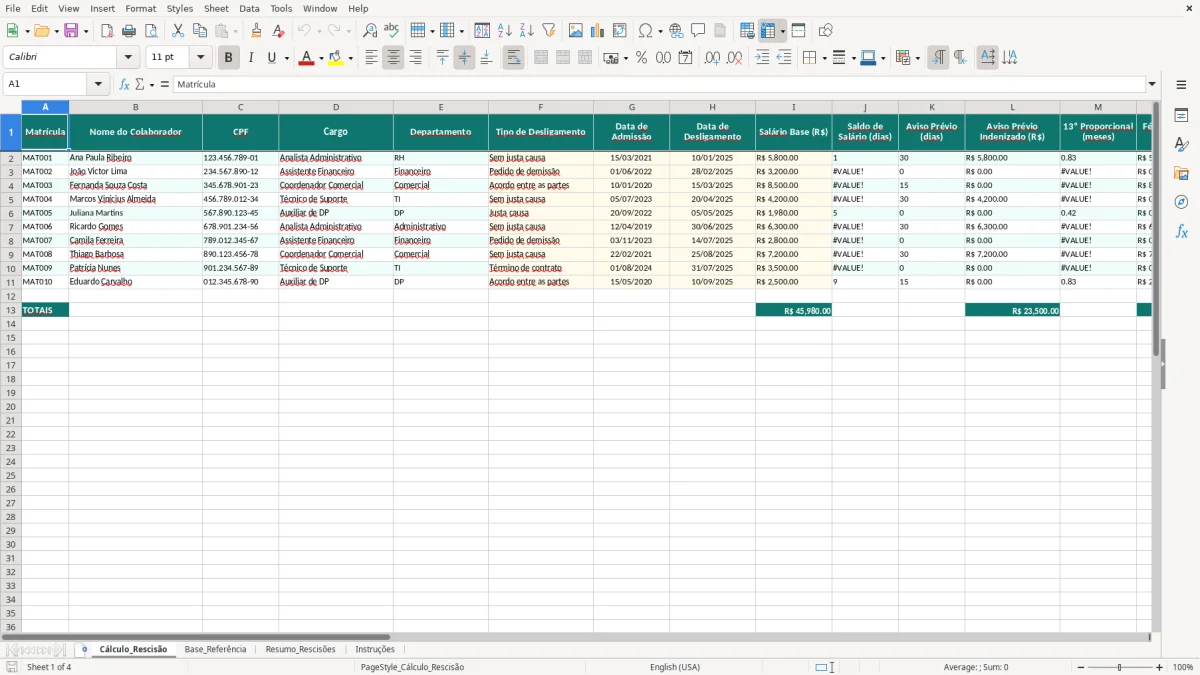Image resolution: width=1200 pixels, height=675 pixels.
Task: Select row 13 header
Action: 11,310
